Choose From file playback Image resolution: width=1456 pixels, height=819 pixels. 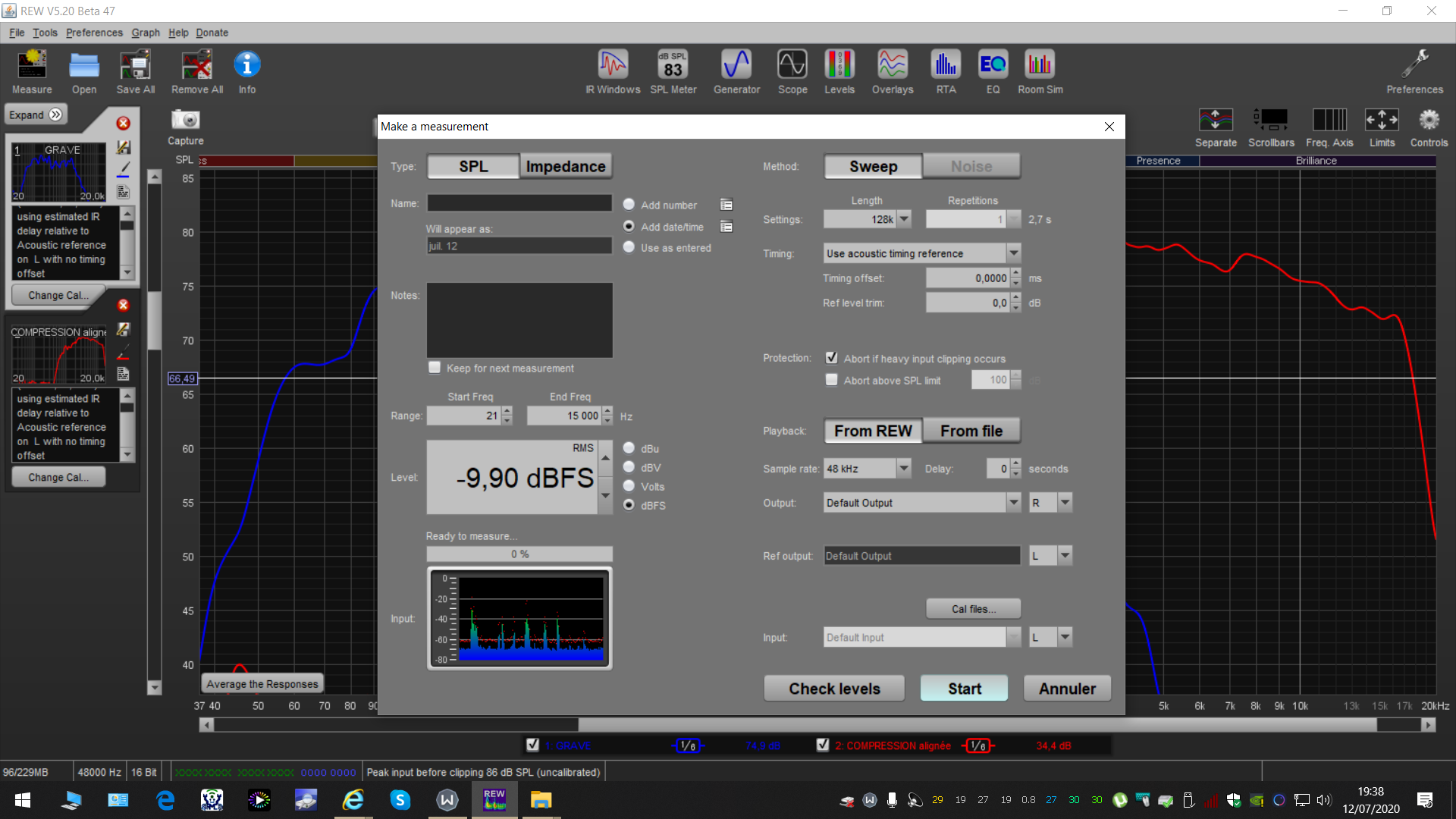pos(971,431)
